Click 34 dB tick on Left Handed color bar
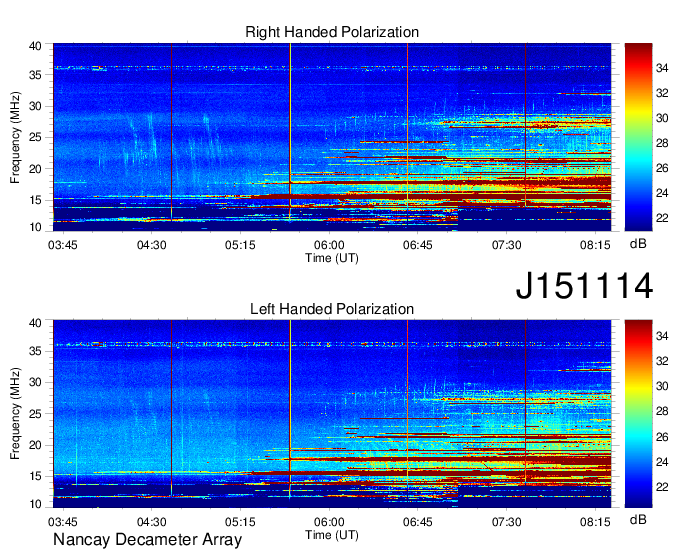The image size is (680, 552). point(662,336)
